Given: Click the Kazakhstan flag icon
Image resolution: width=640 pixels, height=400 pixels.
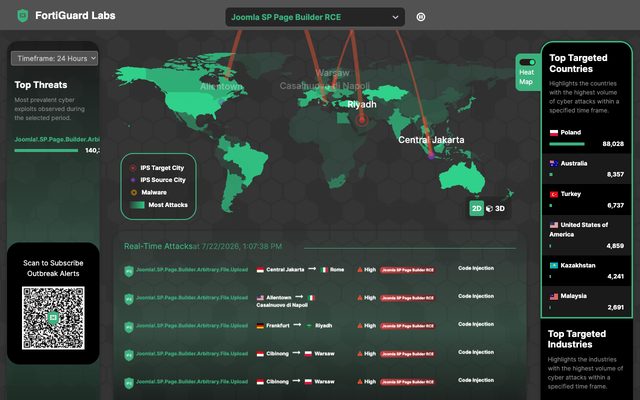Looking at the screenshot, I should click(x=554, y=266).
